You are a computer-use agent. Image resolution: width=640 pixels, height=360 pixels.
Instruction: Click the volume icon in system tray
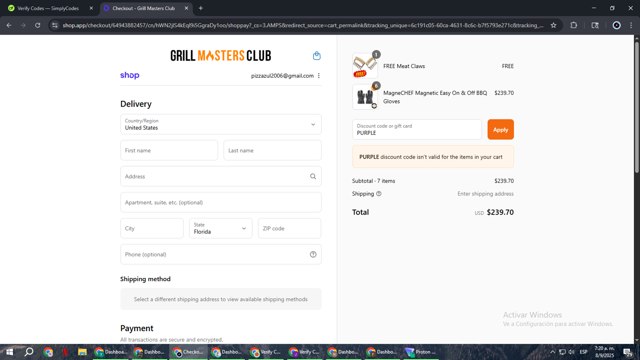click(x=572, y=352)
